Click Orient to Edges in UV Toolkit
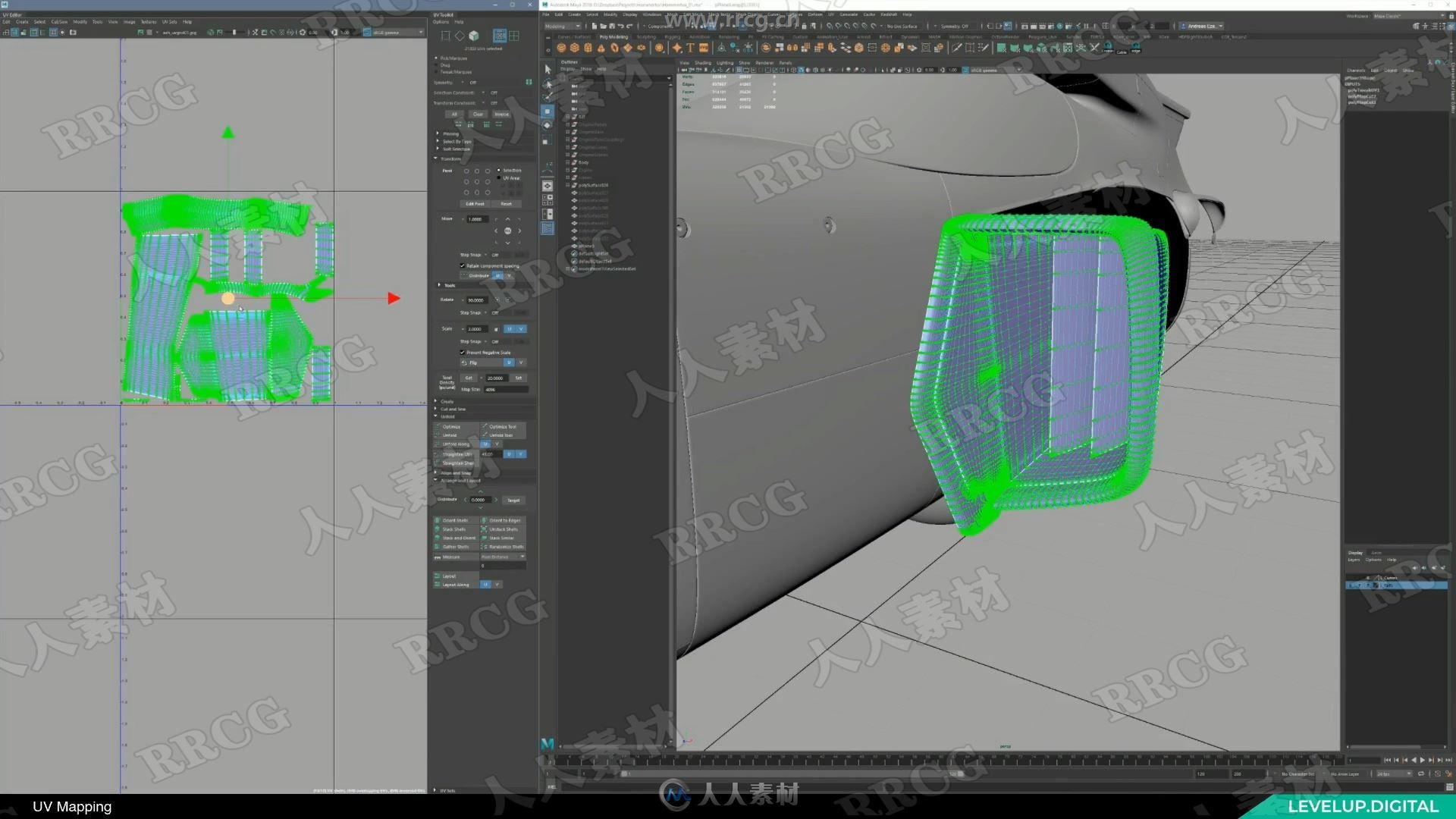The width and height of the screenshot is (1456, 819). (504, 521)
